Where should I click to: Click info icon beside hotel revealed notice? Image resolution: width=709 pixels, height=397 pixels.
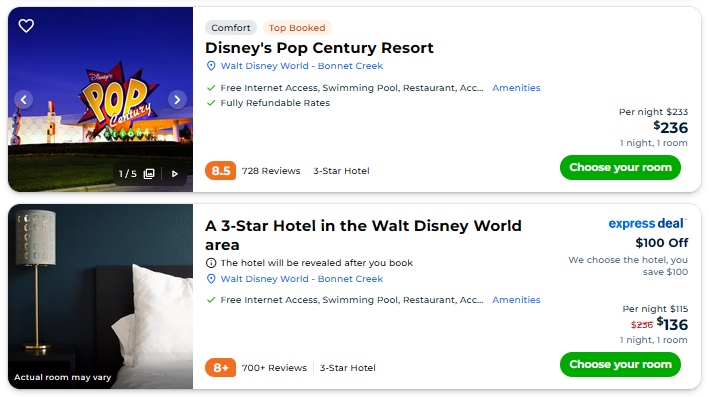pyautogui.click(x=211, y=263)
